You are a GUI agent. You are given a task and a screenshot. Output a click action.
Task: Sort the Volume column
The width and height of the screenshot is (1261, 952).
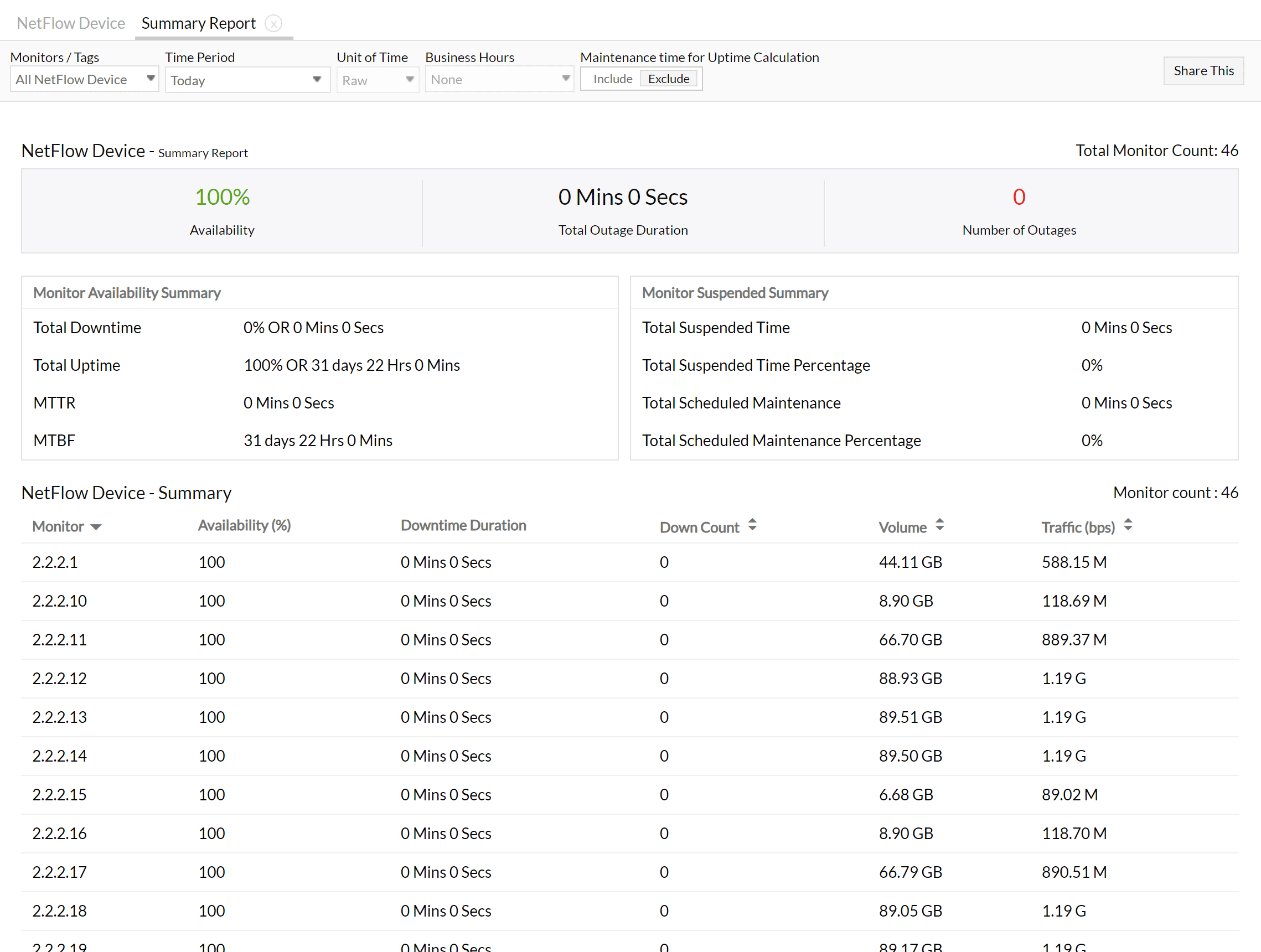[940, 525]
